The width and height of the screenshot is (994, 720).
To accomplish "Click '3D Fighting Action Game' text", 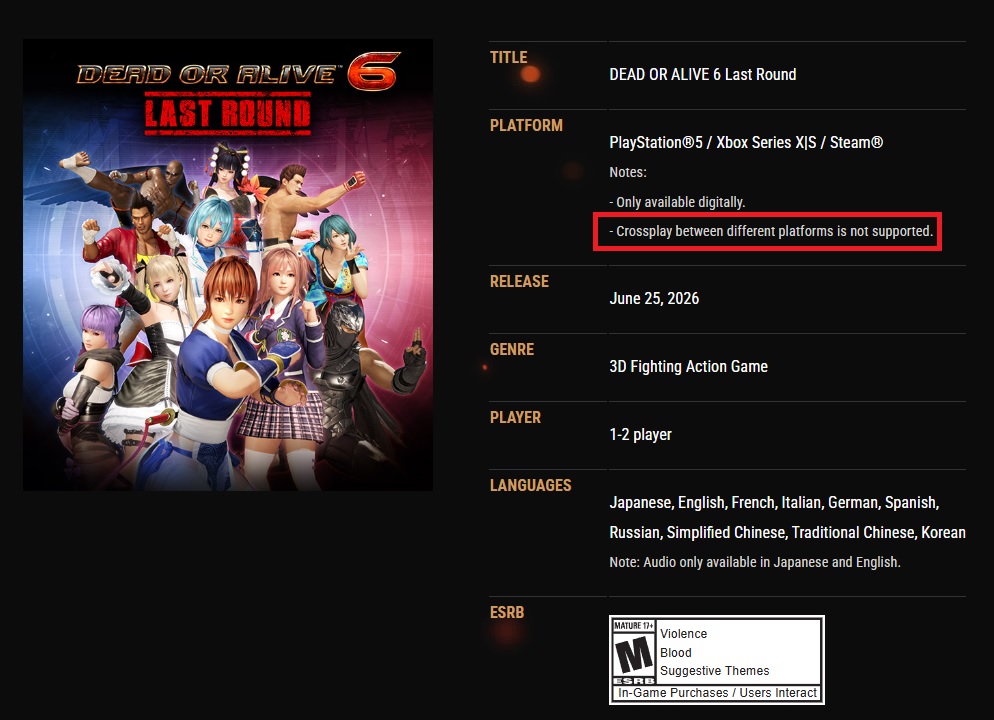I will [688, 366].
